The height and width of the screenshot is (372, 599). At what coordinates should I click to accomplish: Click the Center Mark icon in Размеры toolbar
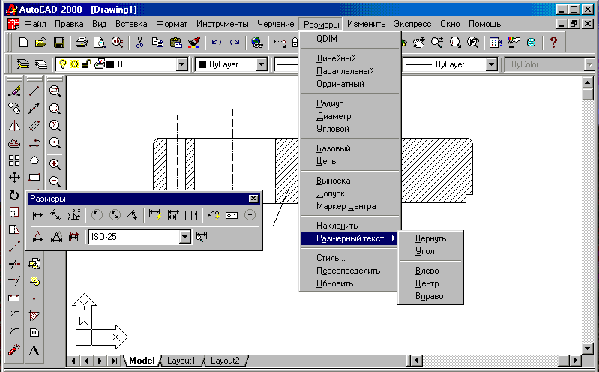point(249,215)
